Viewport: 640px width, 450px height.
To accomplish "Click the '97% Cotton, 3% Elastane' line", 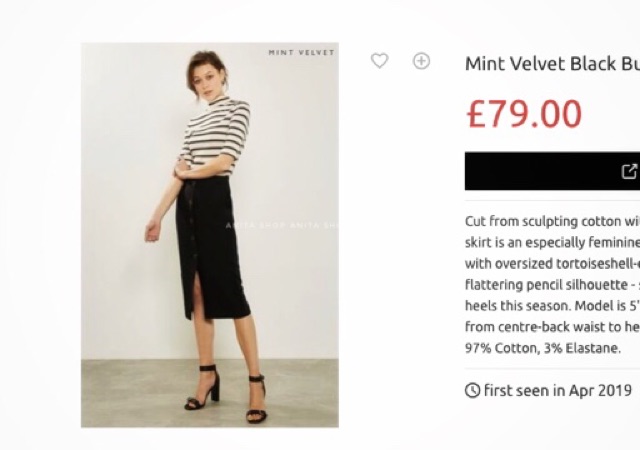I will 543,348.
